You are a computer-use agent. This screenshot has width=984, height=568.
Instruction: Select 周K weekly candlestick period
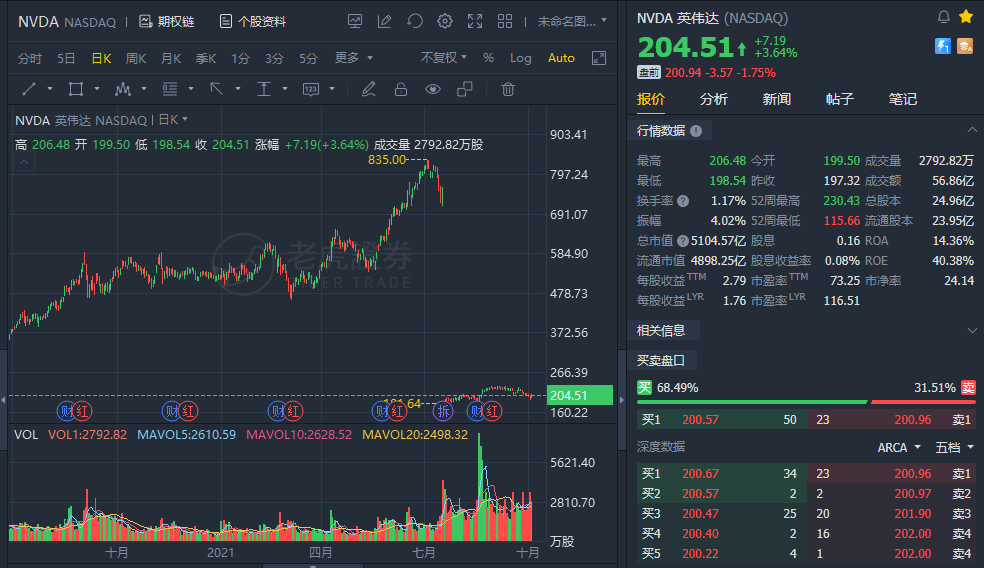pyautogui.click(x=136, y=58)
